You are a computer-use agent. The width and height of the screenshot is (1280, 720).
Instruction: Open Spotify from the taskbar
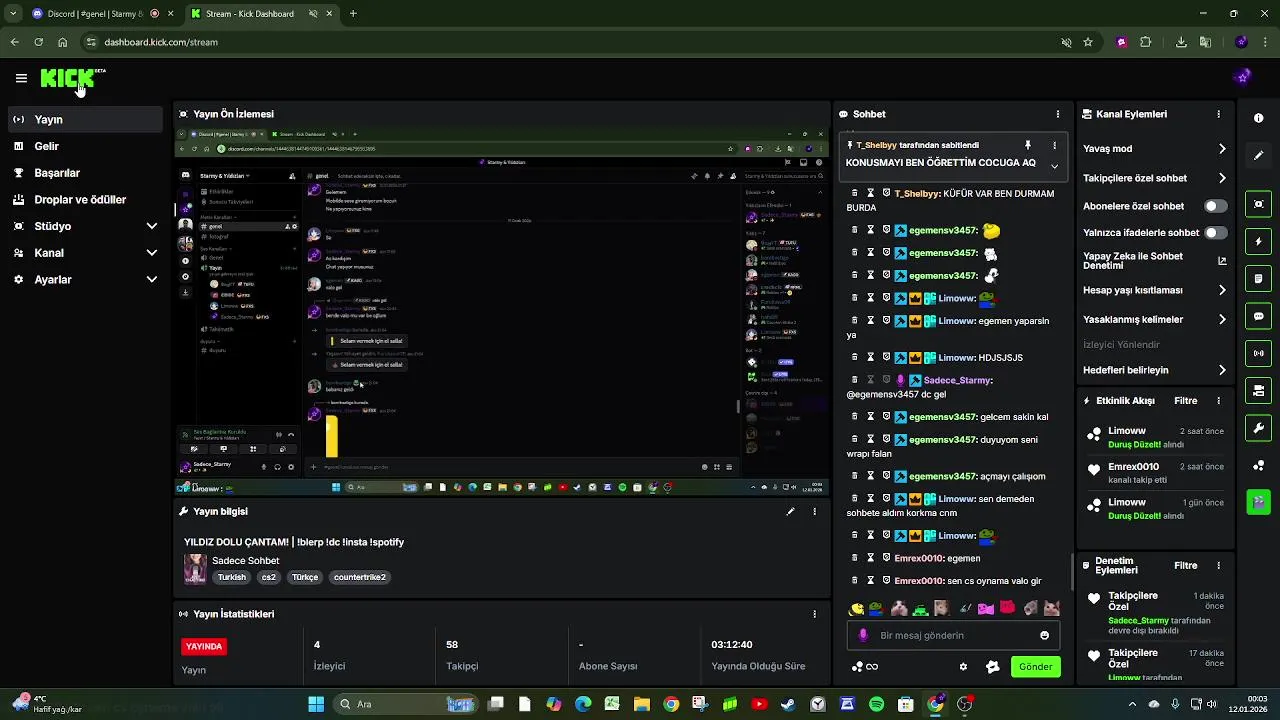pos(876,704)
